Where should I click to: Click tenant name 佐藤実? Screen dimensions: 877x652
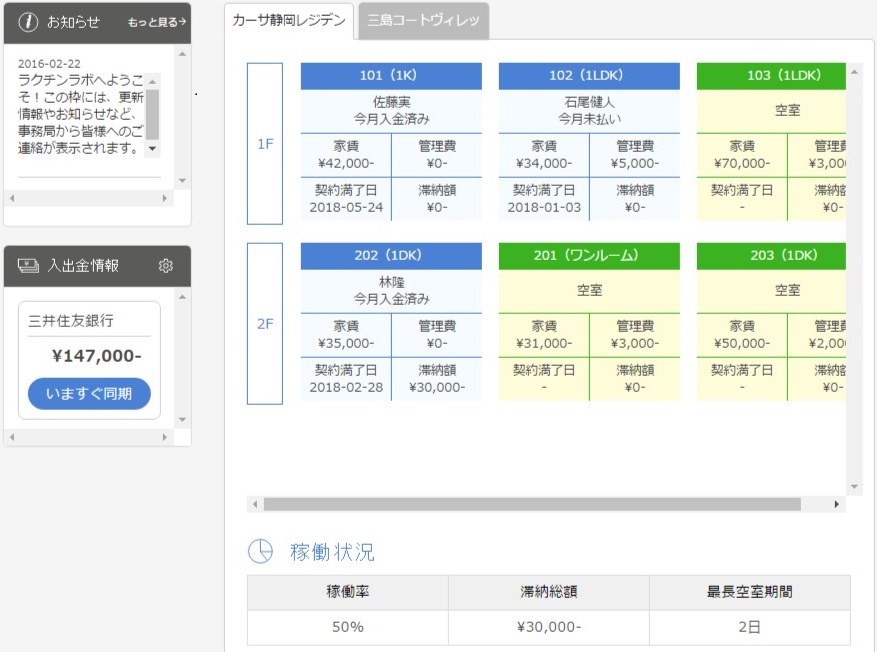392,102
